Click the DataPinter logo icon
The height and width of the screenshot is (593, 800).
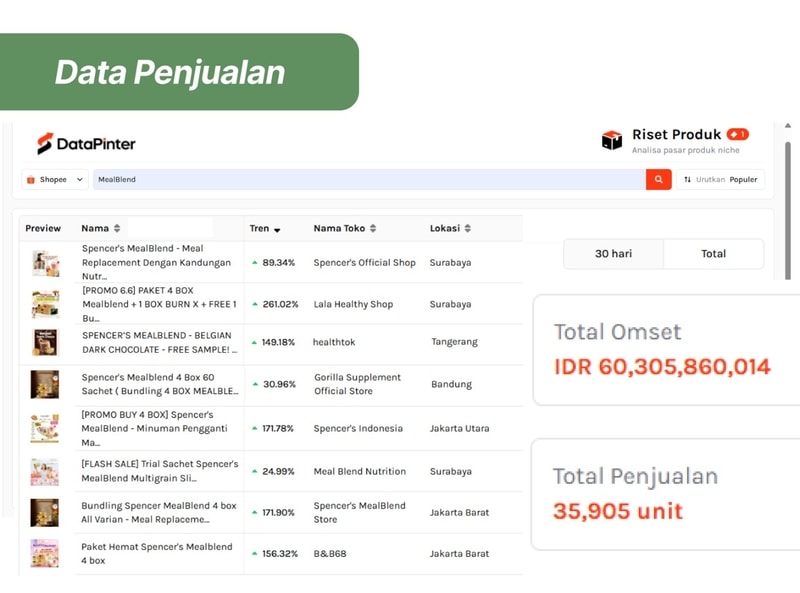pos(44,144)
